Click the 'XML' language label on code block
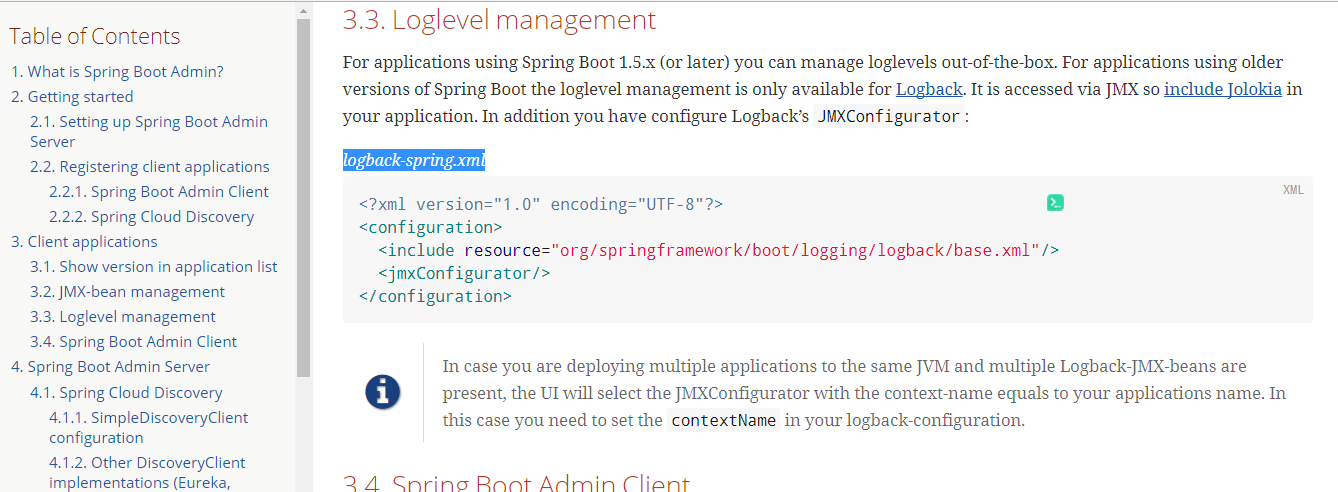 click(x=1293, y=190)
